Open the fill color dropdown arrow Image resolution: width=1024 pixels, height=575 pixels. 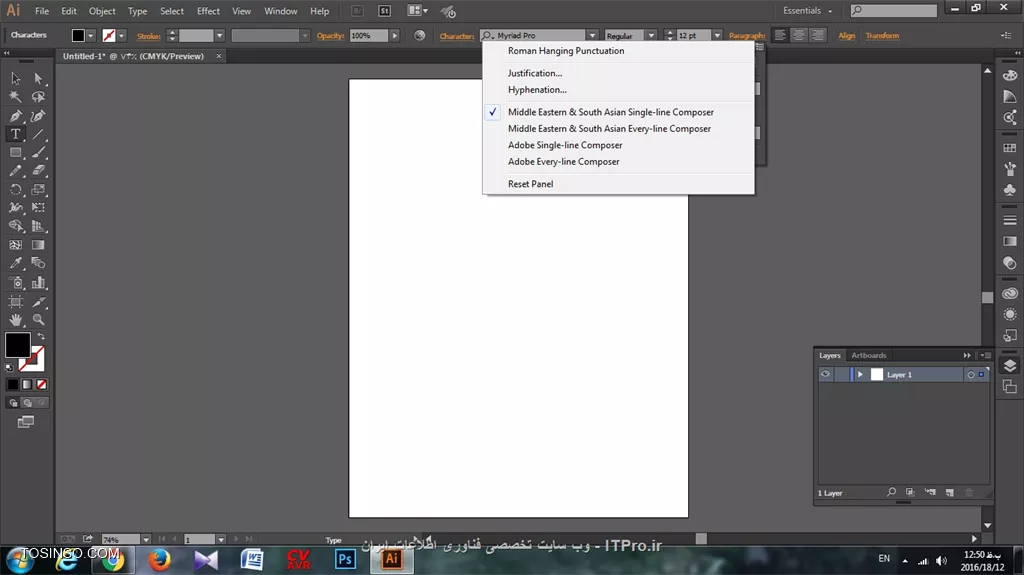pos(91,35)
